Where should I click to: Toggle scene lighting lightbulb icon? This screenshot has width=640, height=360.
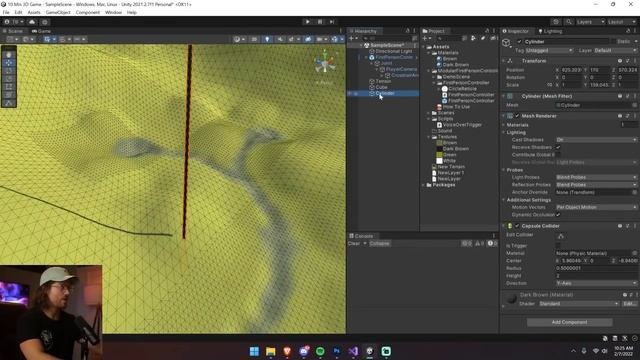(x=267, y=39)
